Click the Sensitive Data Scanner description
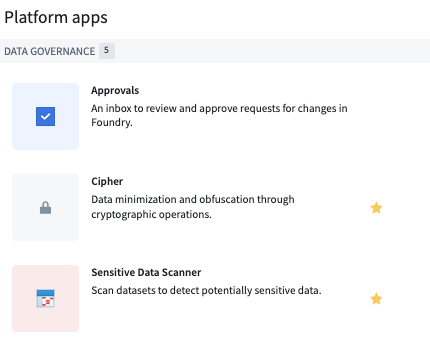The image size is (430, 364). tap(206, 290)
